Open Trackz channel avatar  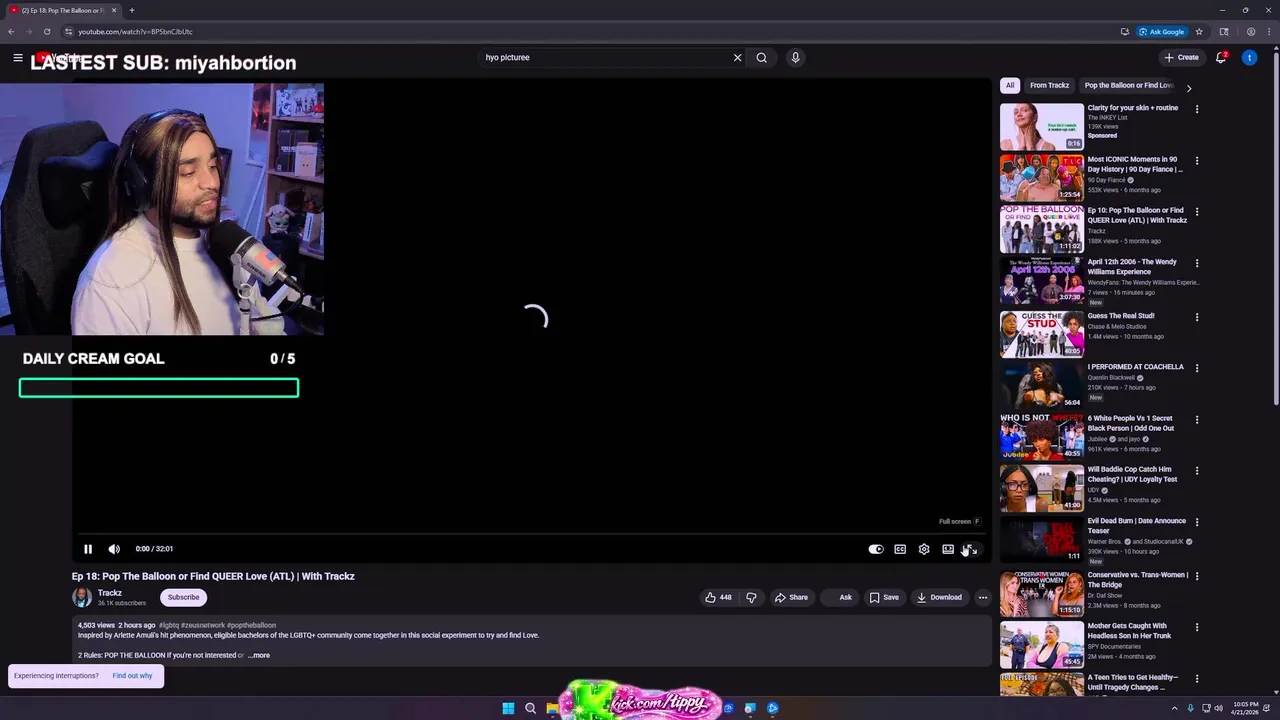point(82,597)
